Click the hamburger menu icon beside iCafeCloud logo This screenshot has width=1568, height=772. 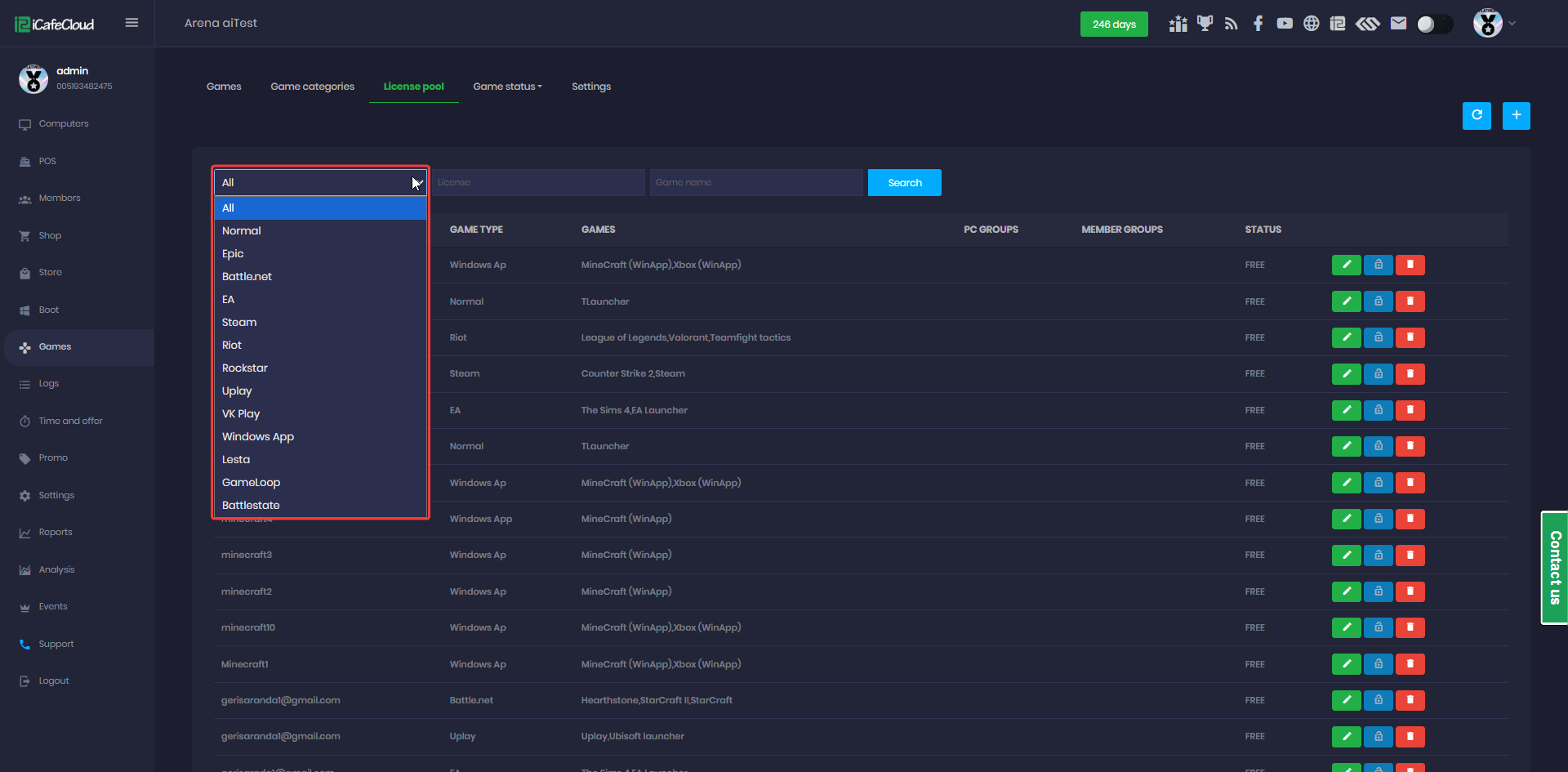coord(131,23)
